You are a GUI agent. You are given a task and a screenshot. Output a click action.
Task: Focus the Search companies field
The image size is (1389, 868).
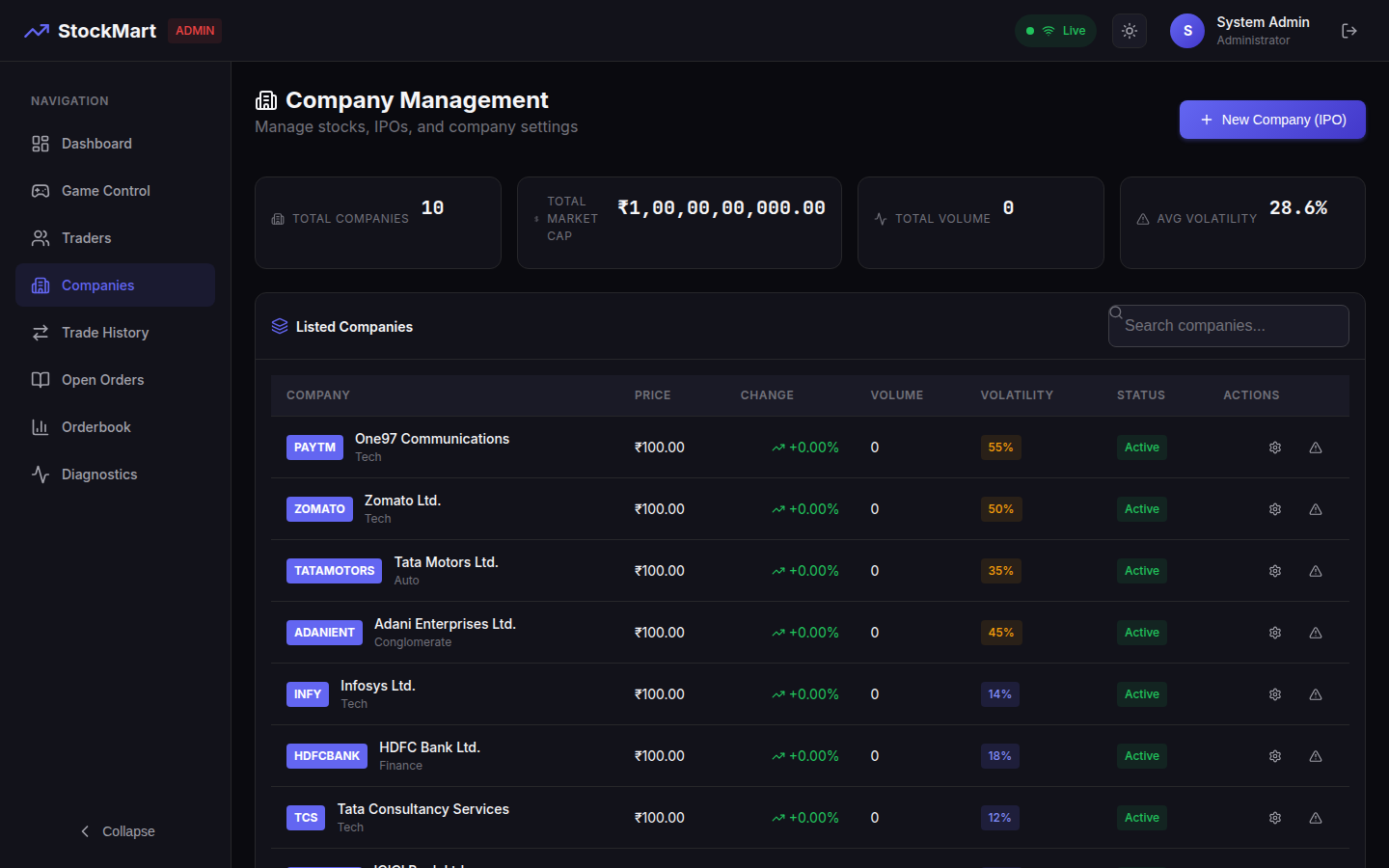click(x=1229, y=326)
